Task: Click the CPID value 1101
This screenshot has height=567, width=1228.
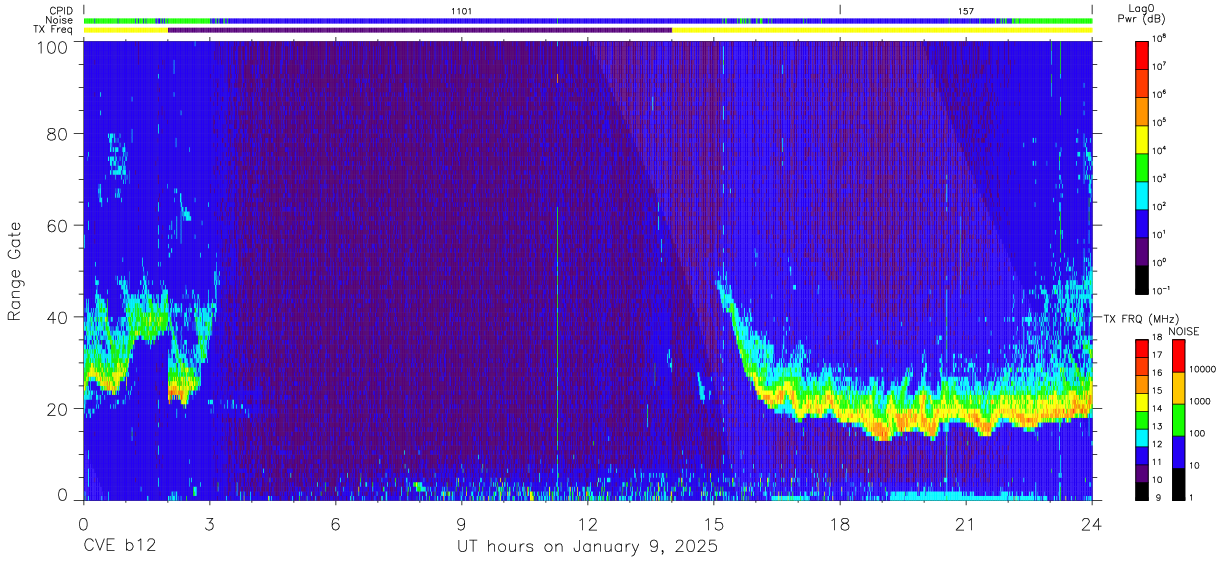Action: pyautogui.click(x=462, y=10)
